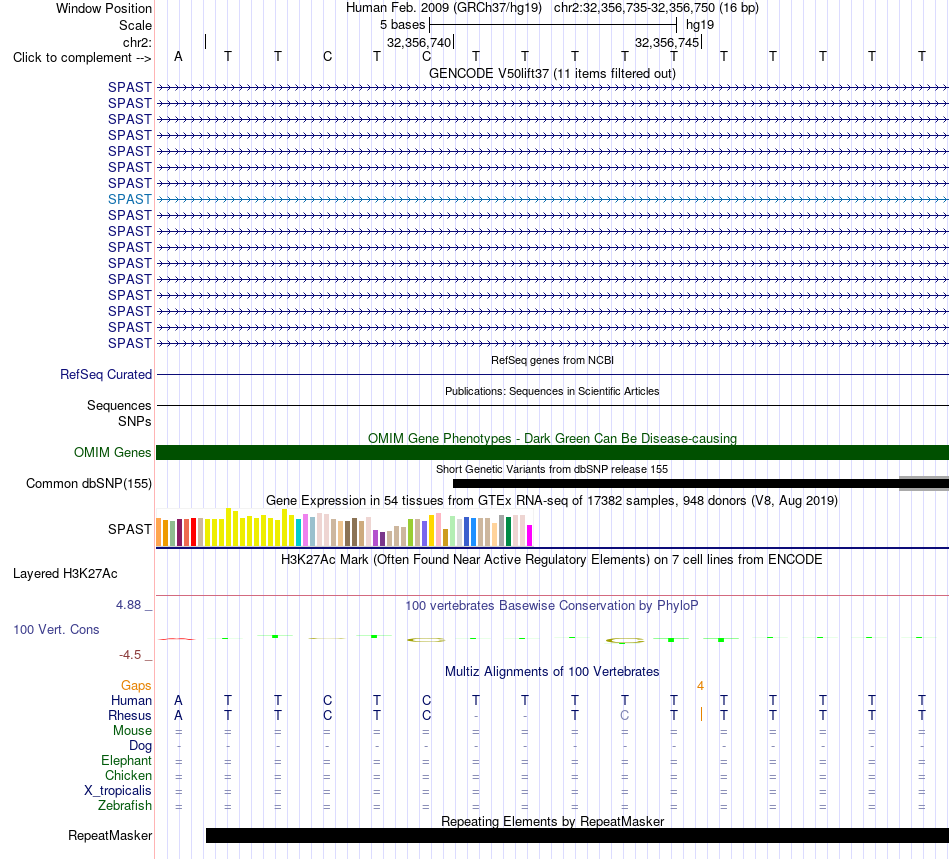Viewport: 950px width, 859px height.
Task: Click the 'Mouse' alignment row label
Action: tap(132, 731)
